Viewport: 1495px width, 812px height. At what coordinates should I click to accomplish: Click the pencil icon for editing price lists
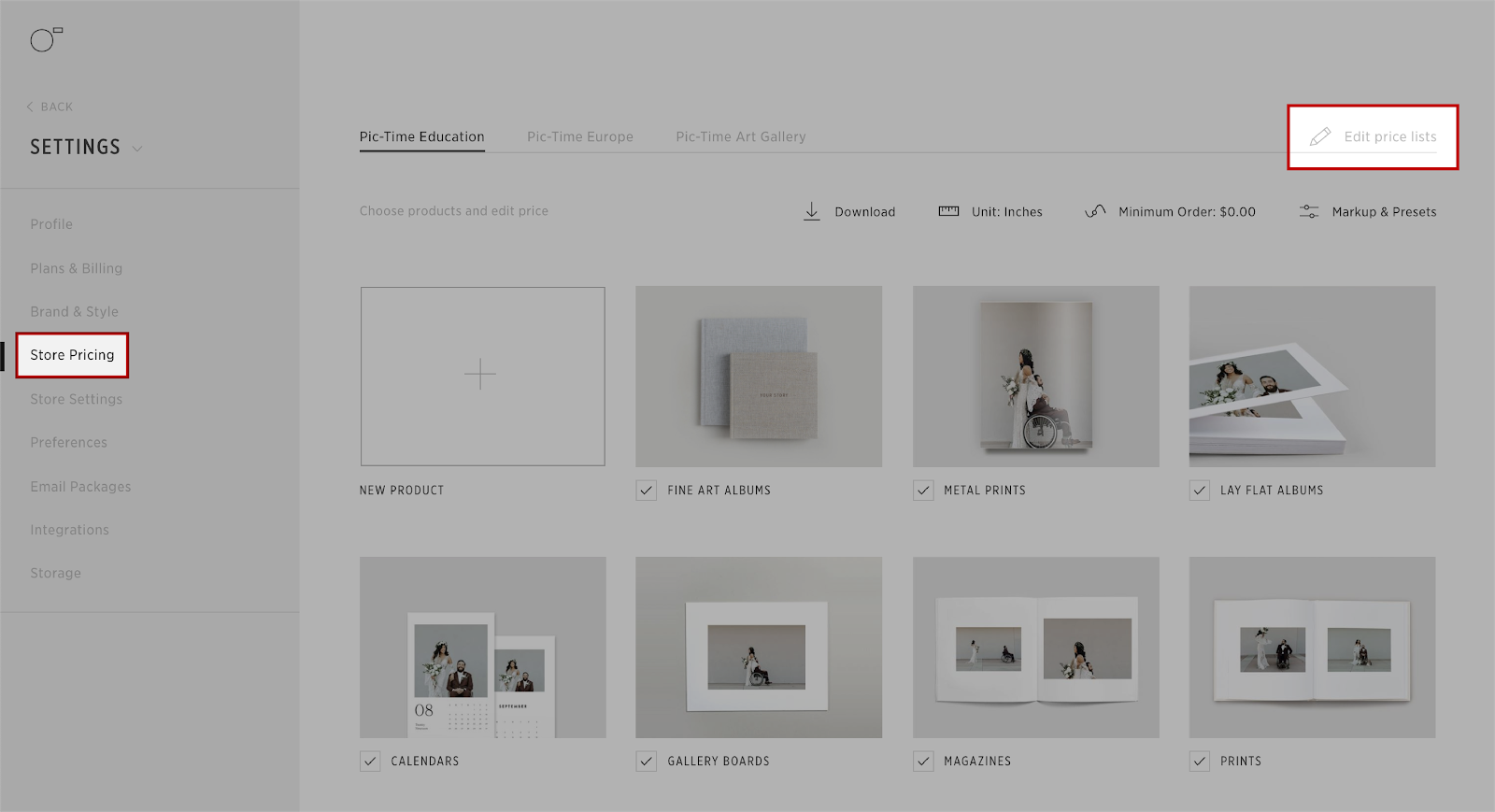1320,136
